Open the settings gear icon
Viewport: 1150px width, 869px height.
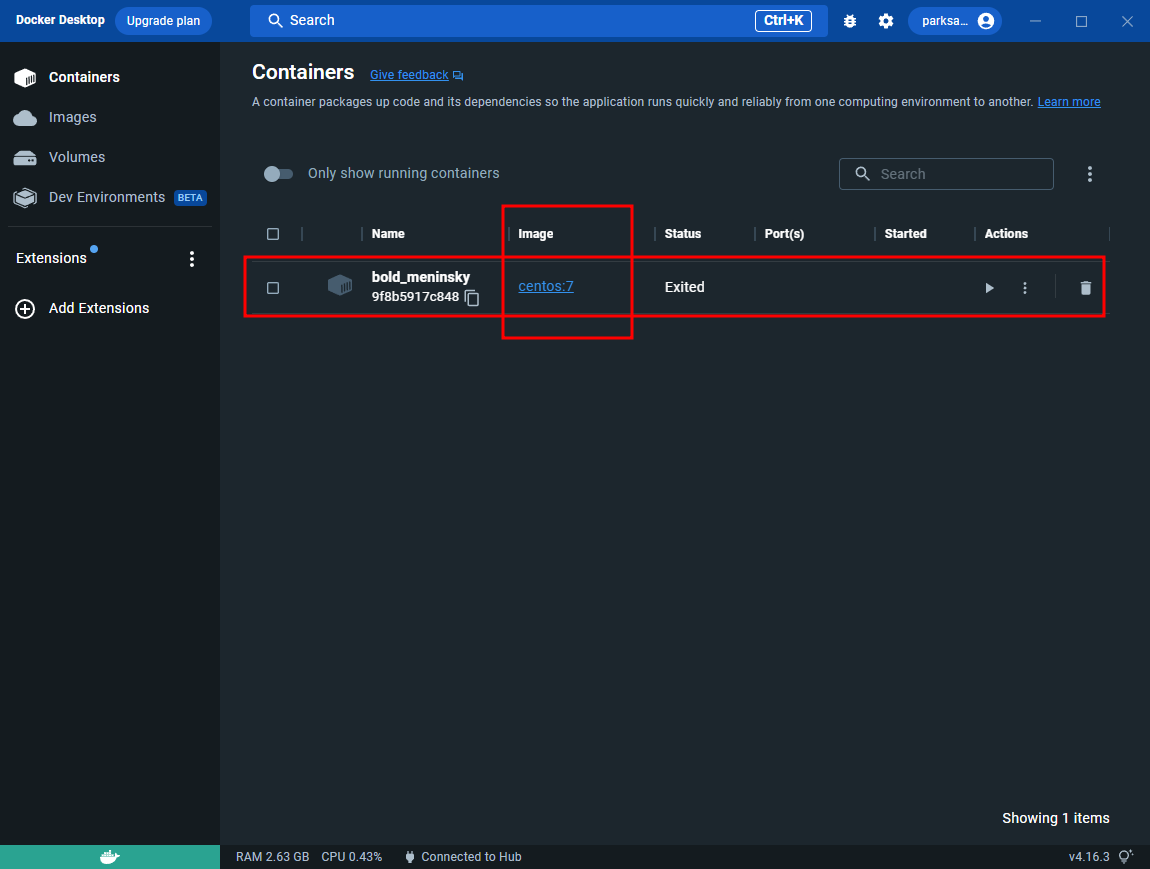[x=886, y=21]
